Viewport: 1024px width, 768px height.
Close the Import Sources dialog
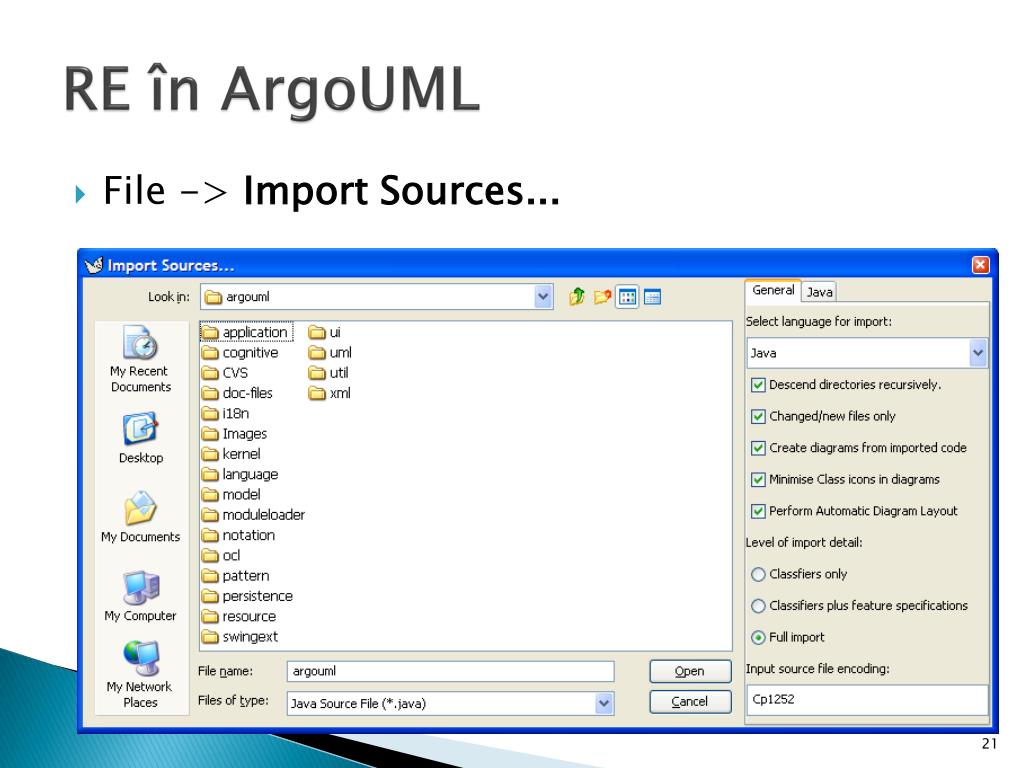pos(980,264)
